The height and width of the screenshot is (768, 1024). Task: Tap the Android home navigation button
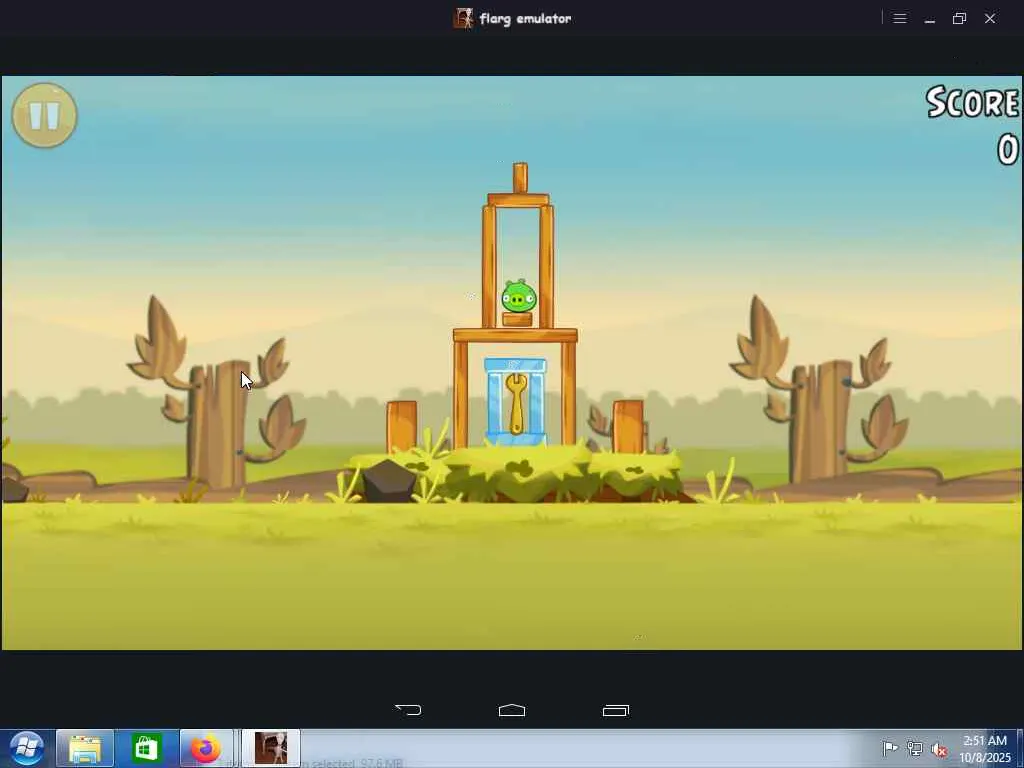[x=512, y=710]
